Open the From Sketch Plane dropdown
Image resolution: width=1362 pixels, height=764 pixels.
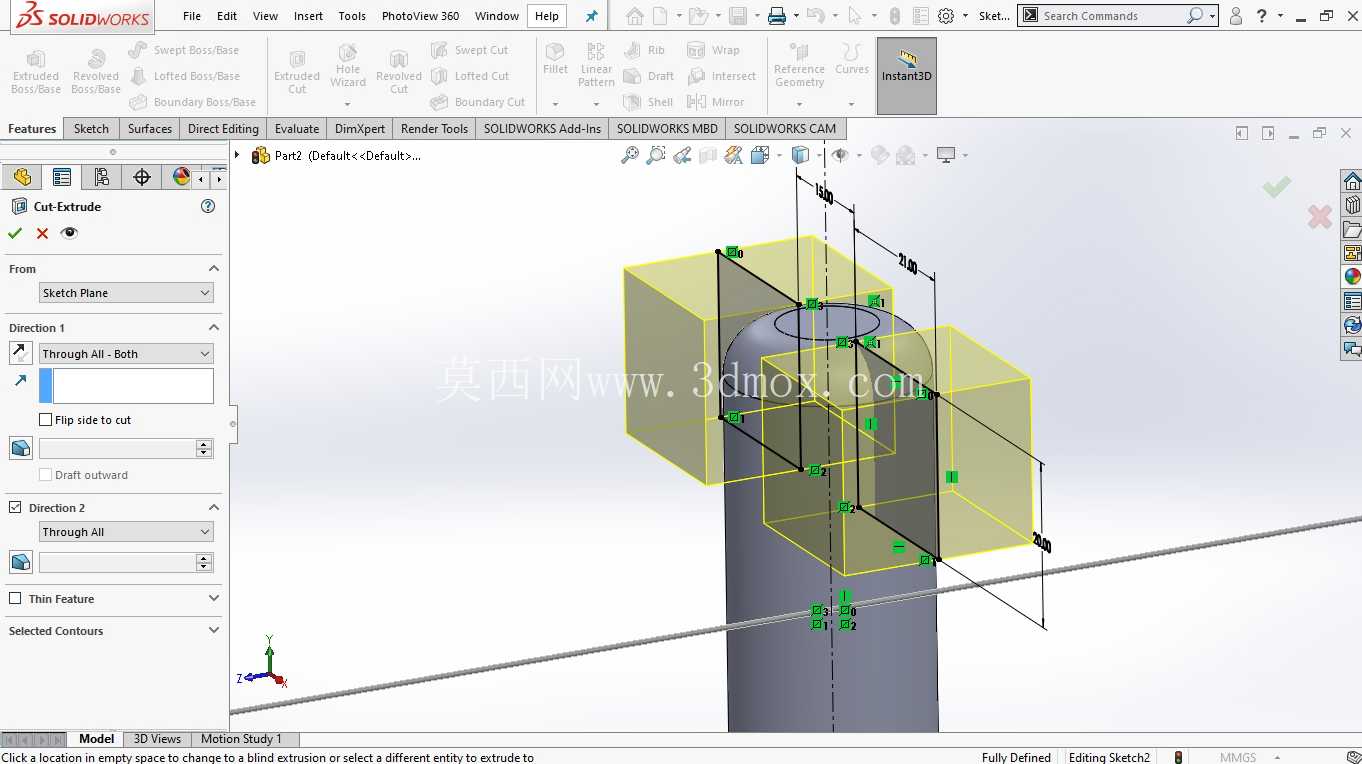(x=126, y=293)
